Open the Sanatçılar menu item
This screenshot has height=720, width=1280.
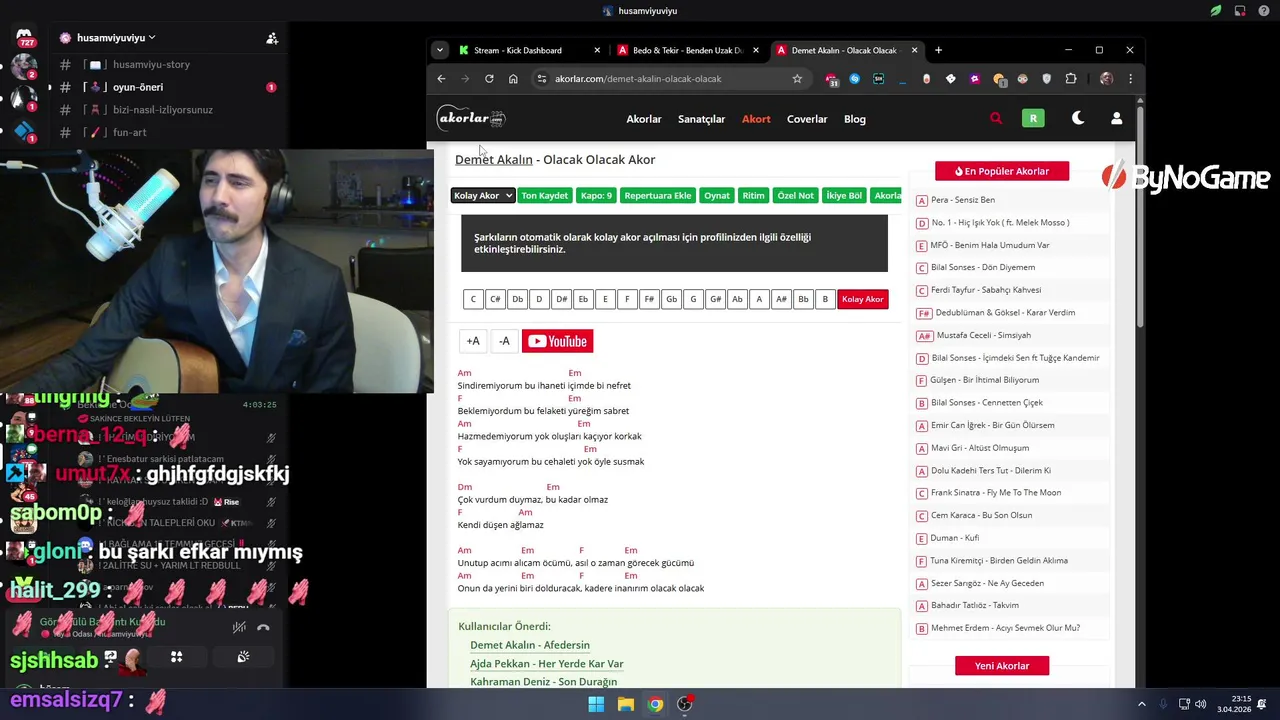(x=702, y=119)
